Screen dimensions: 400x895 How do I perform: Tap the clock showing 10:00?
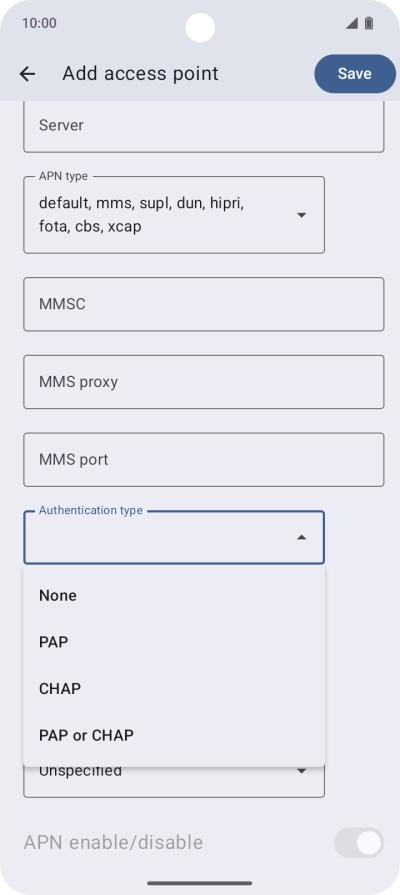pos(39,23)
